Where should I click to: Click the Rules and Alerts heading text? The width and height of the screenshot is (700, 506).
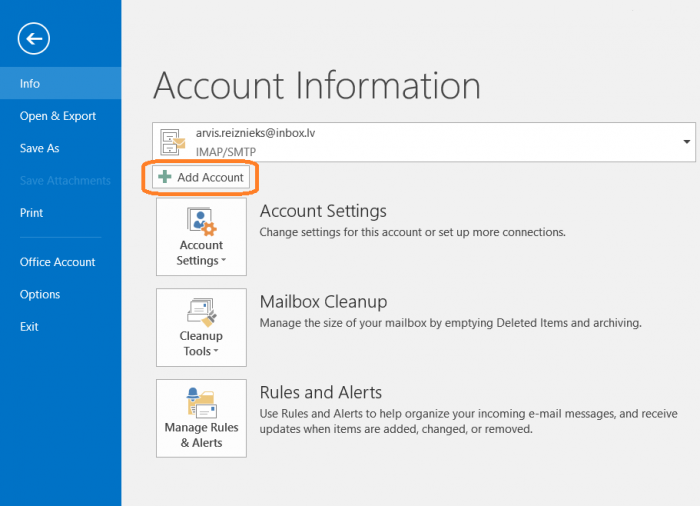(x=321, y=393)
